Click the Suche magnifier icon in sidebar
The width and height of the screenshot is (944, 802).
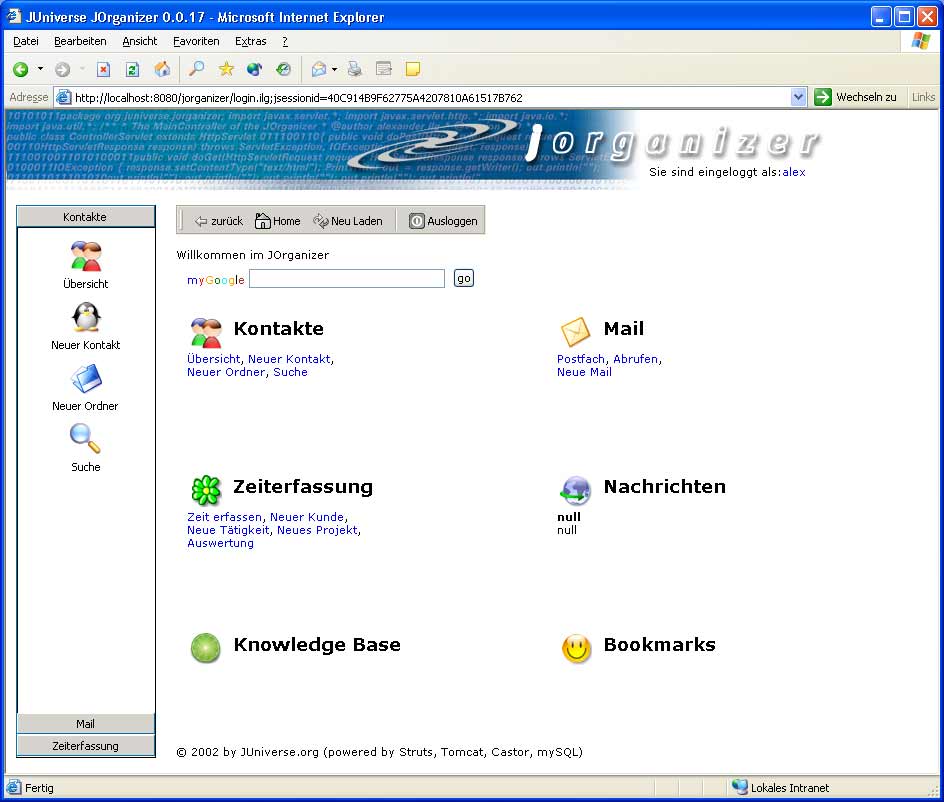pyautogui.click(x=85, y=440)
